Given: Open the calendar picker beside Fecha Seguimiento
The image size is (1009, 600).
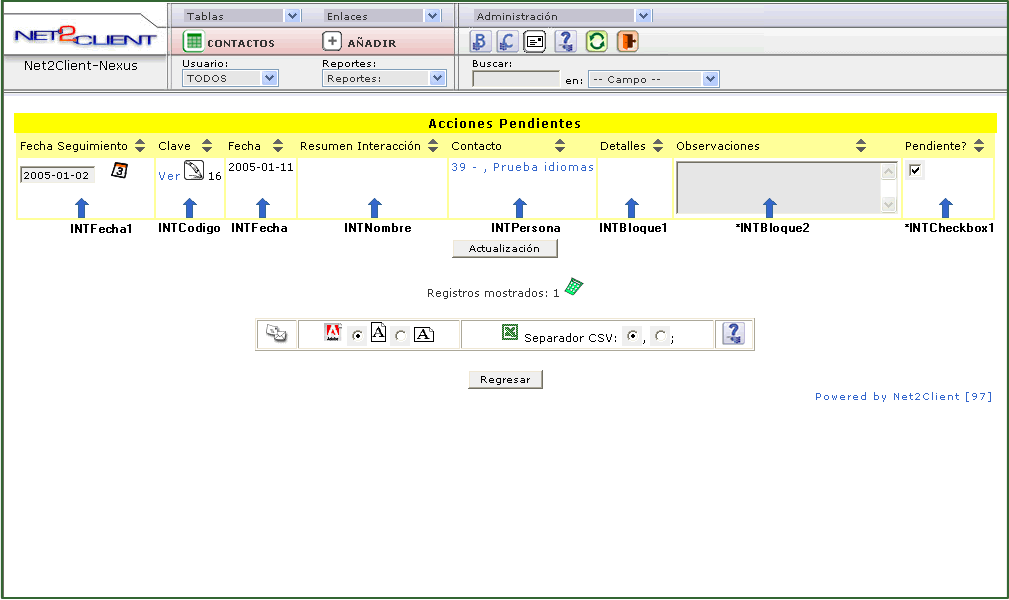Looking at the screenshot, I should tap(119, 170).
